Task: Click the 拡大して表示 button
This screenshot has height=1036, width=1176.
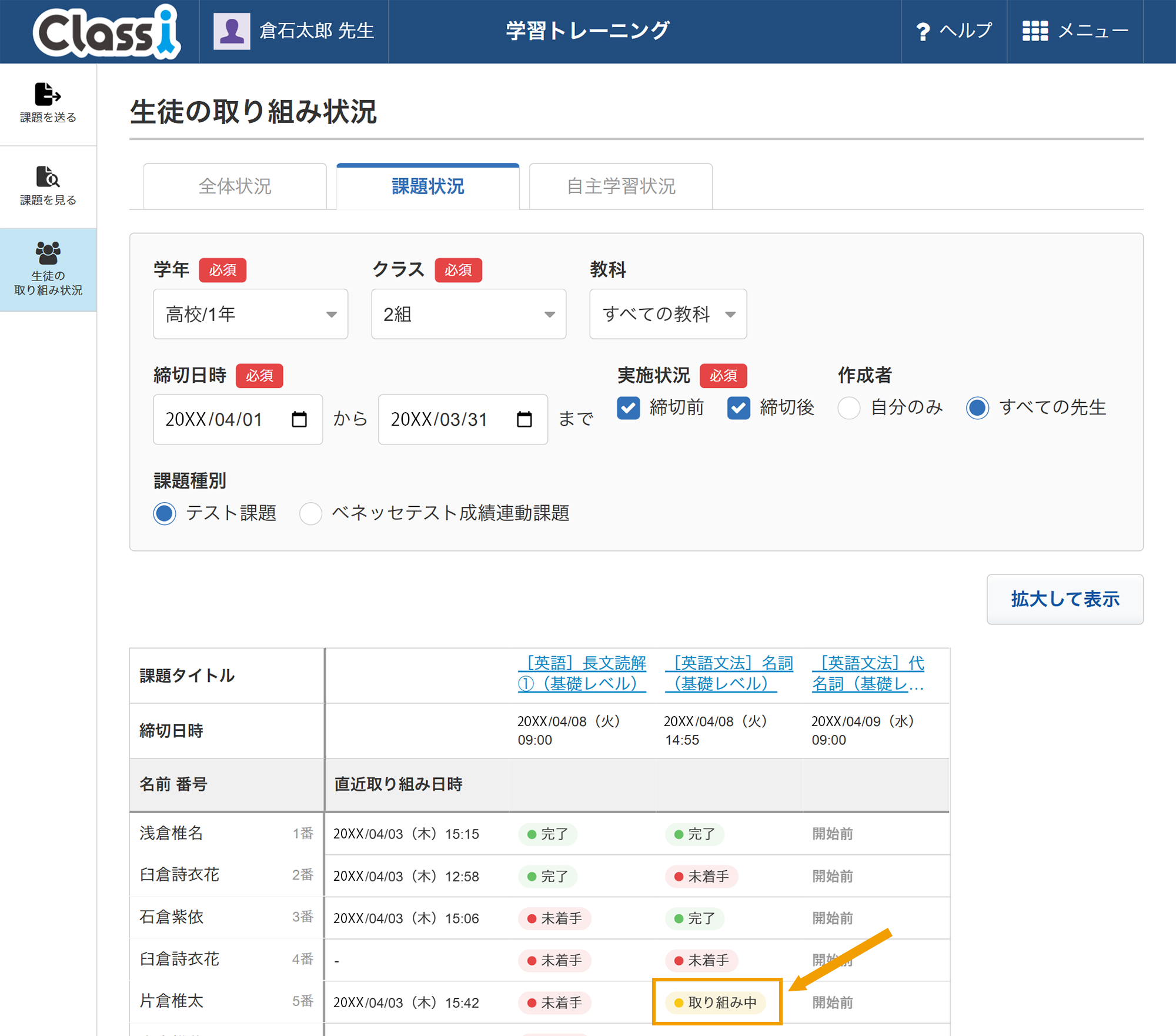Action: pyautogui.click(x=1065, y=599)
